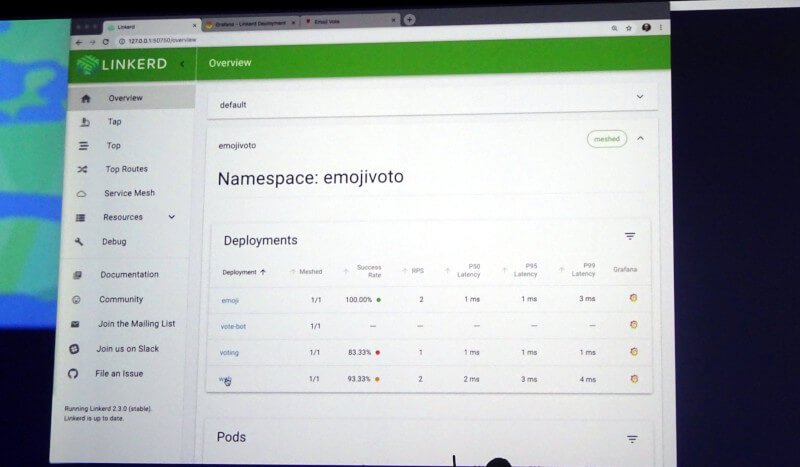Click the 93.33% success rate for web

(x=359, y=379)
